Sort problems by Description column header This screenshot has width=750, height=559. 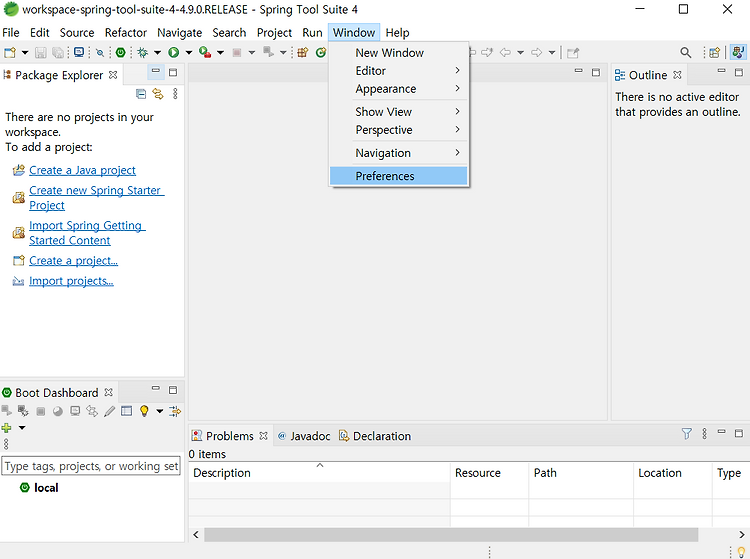click(x=319, y=473)
